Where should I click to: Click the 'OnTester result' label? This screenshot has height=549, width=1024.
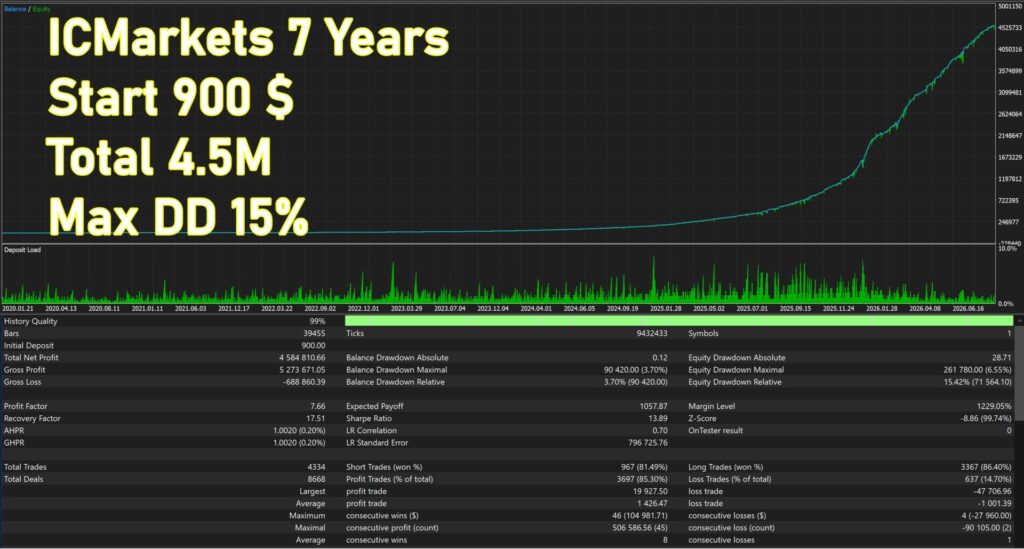[x=716, y=431]
